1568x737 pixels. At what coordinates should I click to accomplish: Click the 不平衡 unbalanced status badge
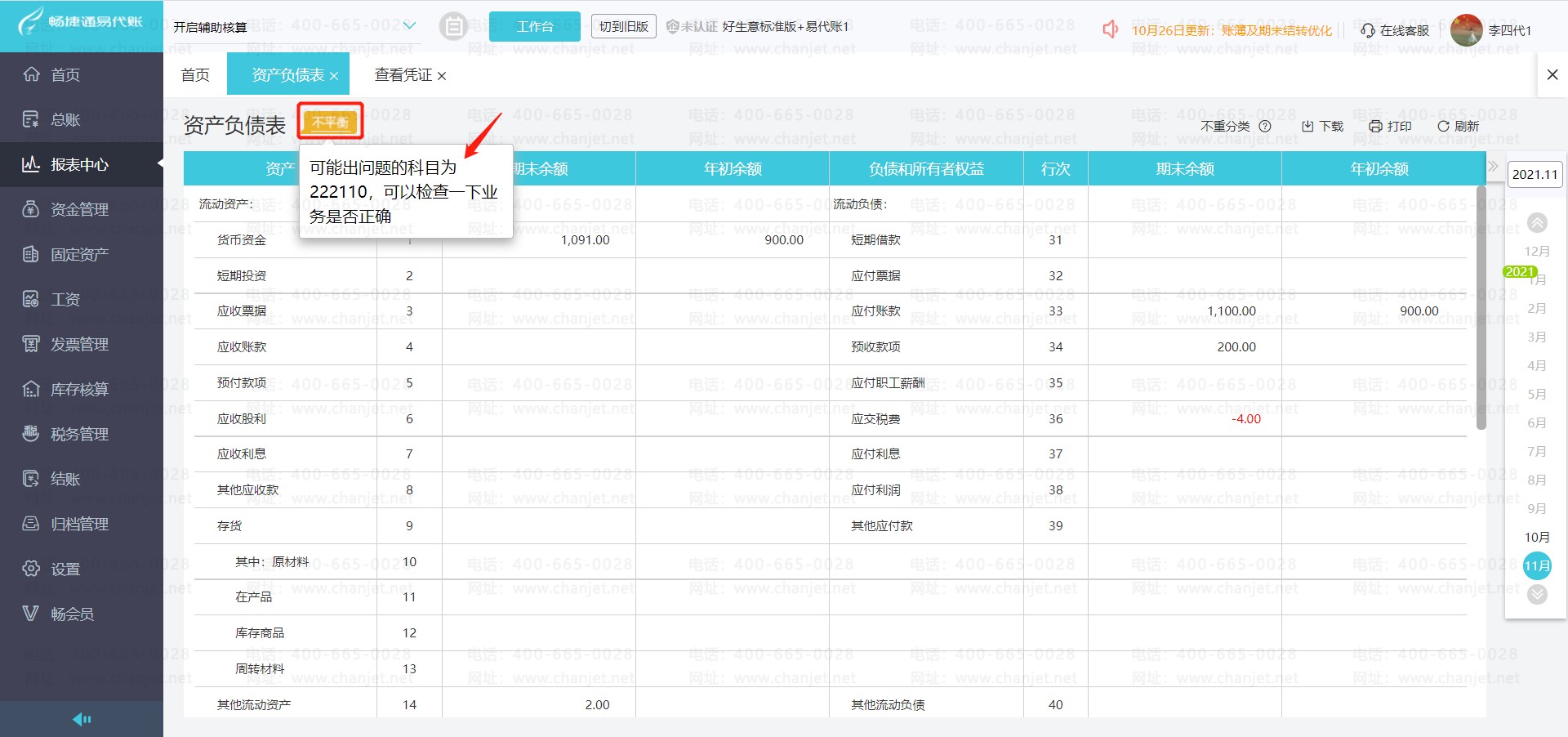(x=330, y=122)
